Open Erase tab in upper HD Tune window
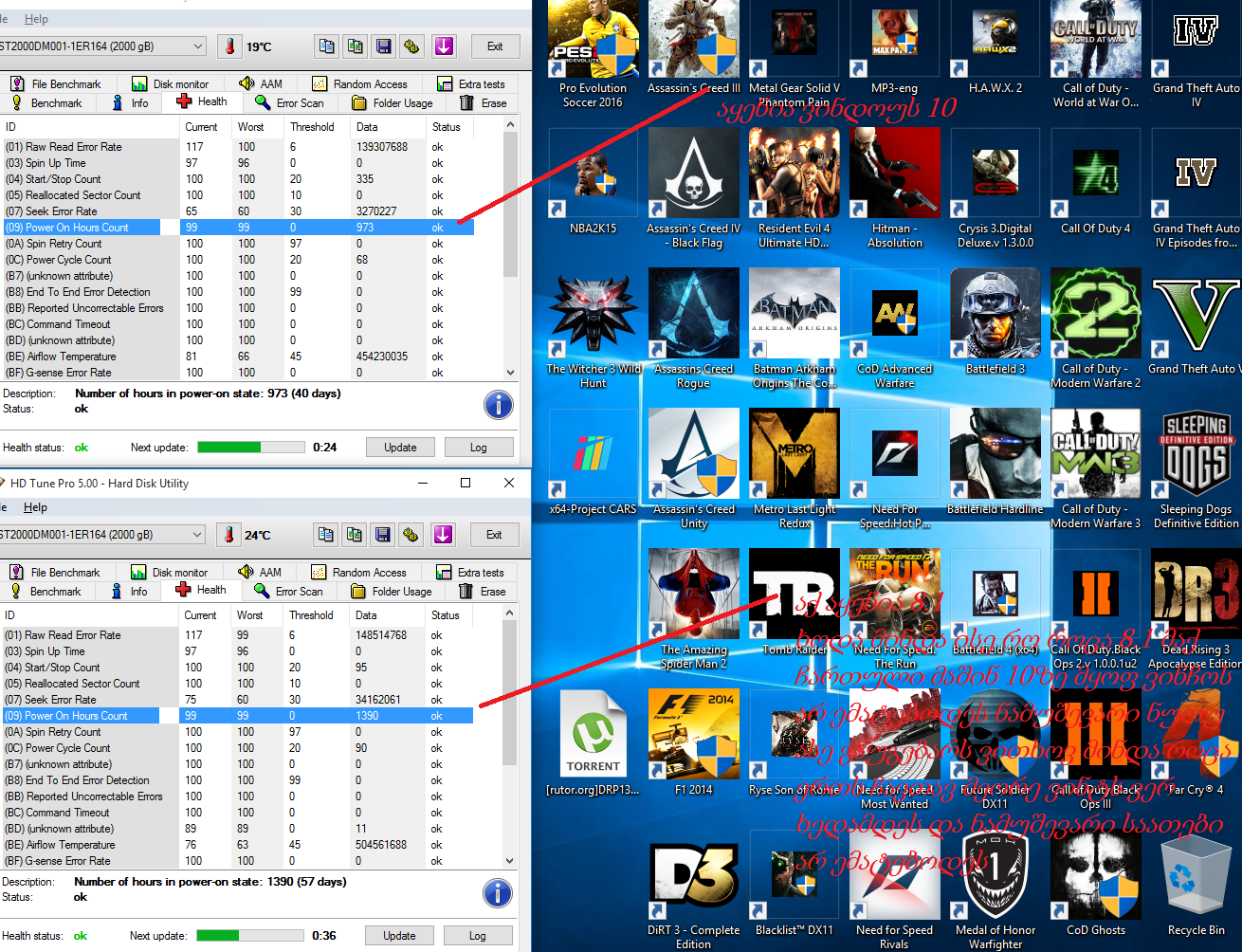1242x952 pixels. (x=484, y=103)
